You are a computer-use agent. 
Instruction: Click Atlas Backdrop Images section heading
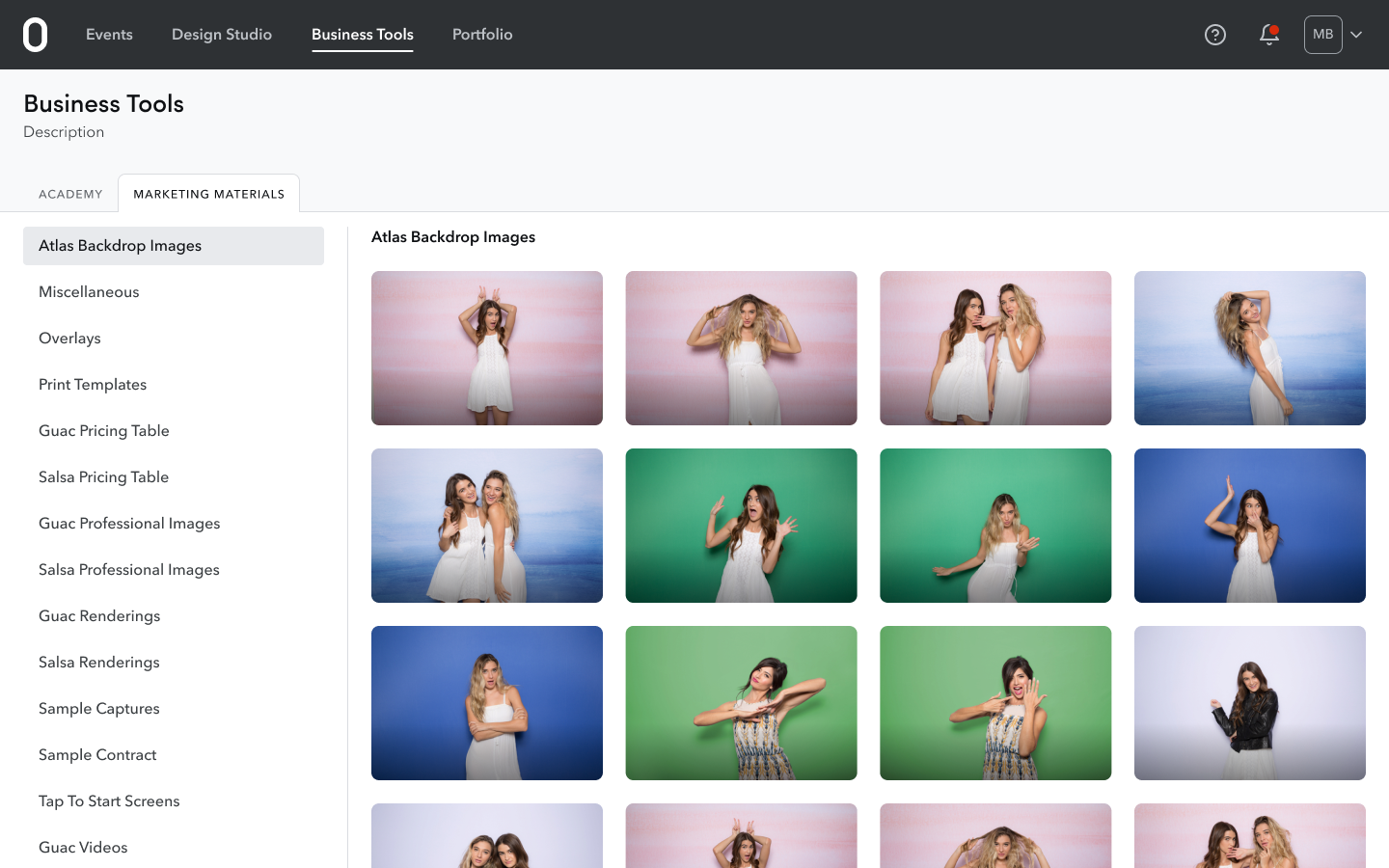[x=453, y=237]
